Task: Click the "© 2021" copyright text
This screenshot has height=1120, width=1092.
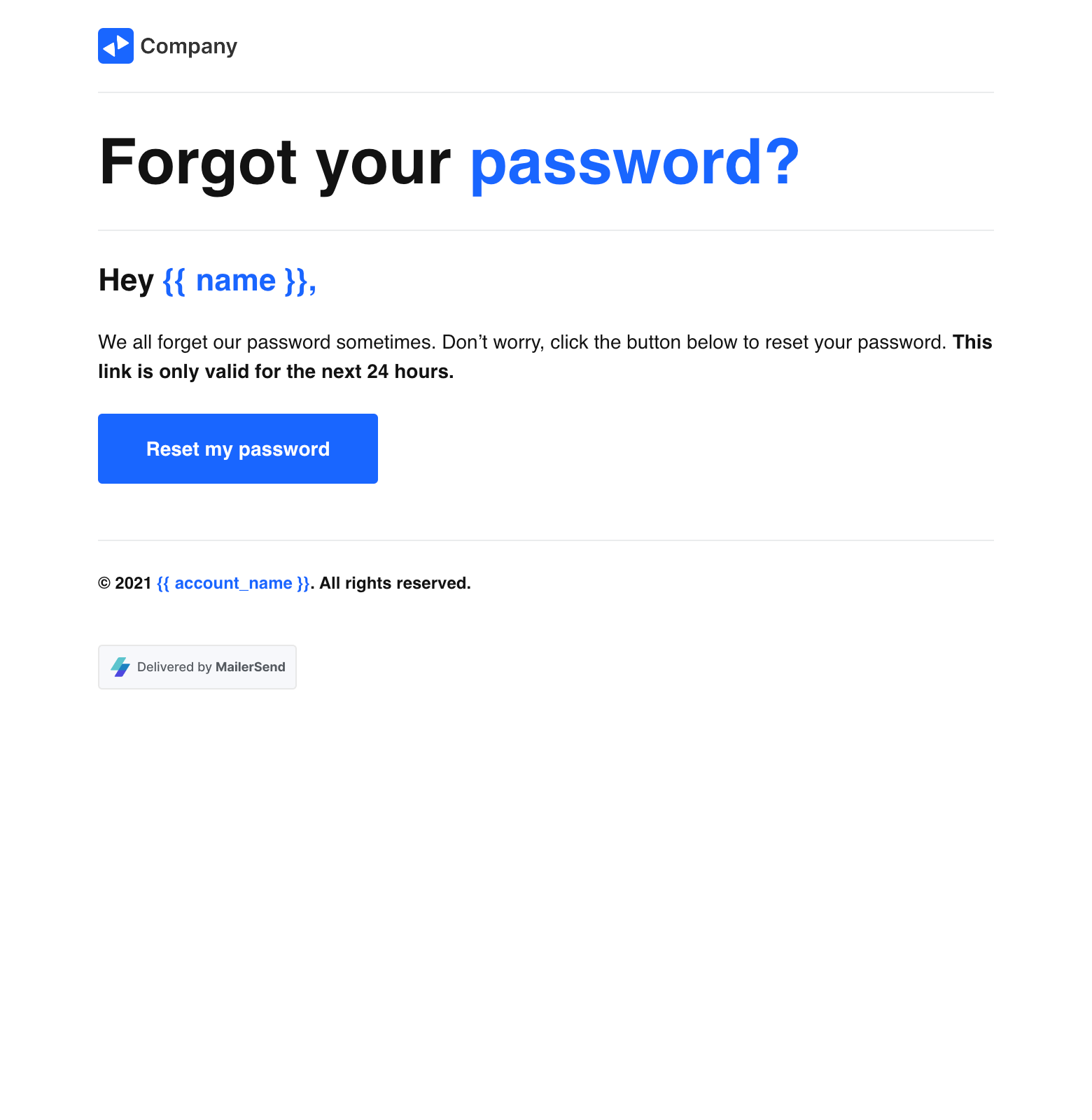Action: 125,583
